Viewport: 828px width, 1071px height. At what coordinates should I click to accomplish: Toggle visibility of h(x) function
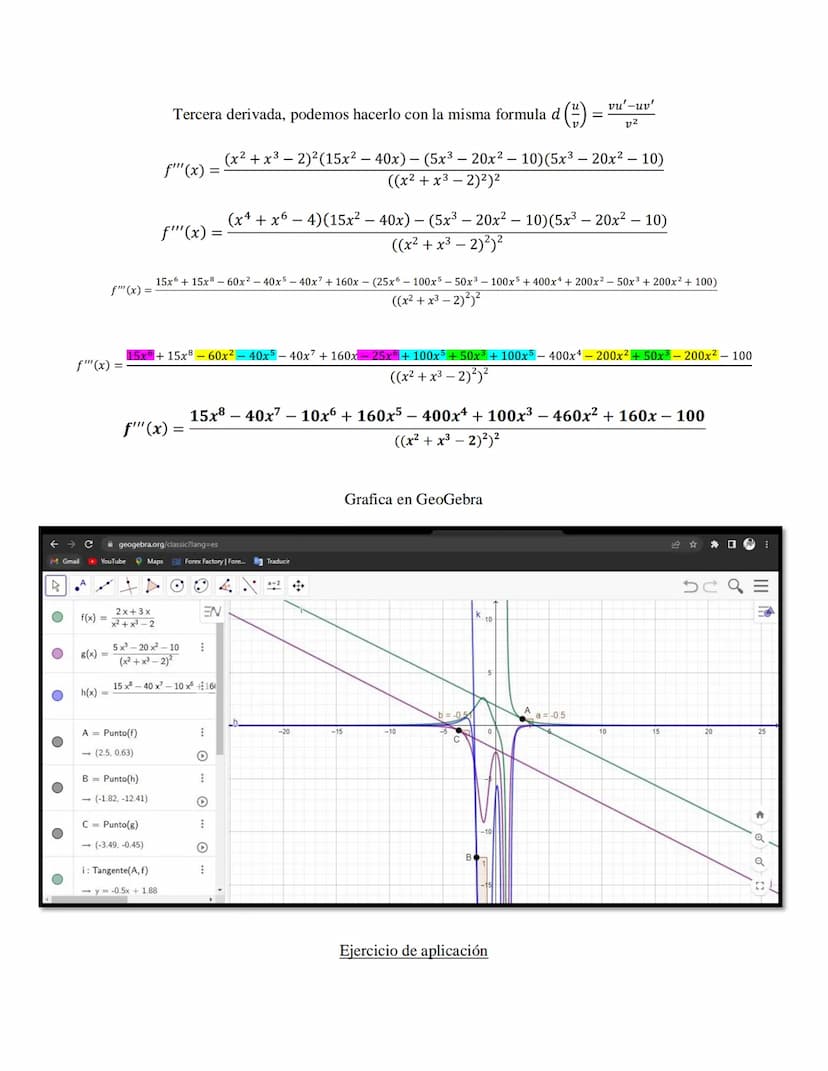57,695
